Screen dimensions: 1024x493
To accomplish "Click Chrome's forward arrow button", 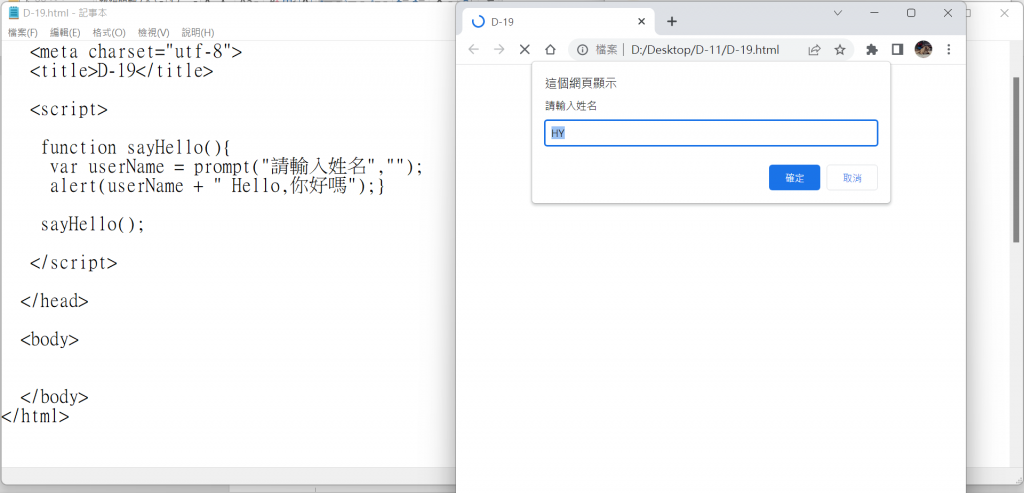I will point(499,50).
